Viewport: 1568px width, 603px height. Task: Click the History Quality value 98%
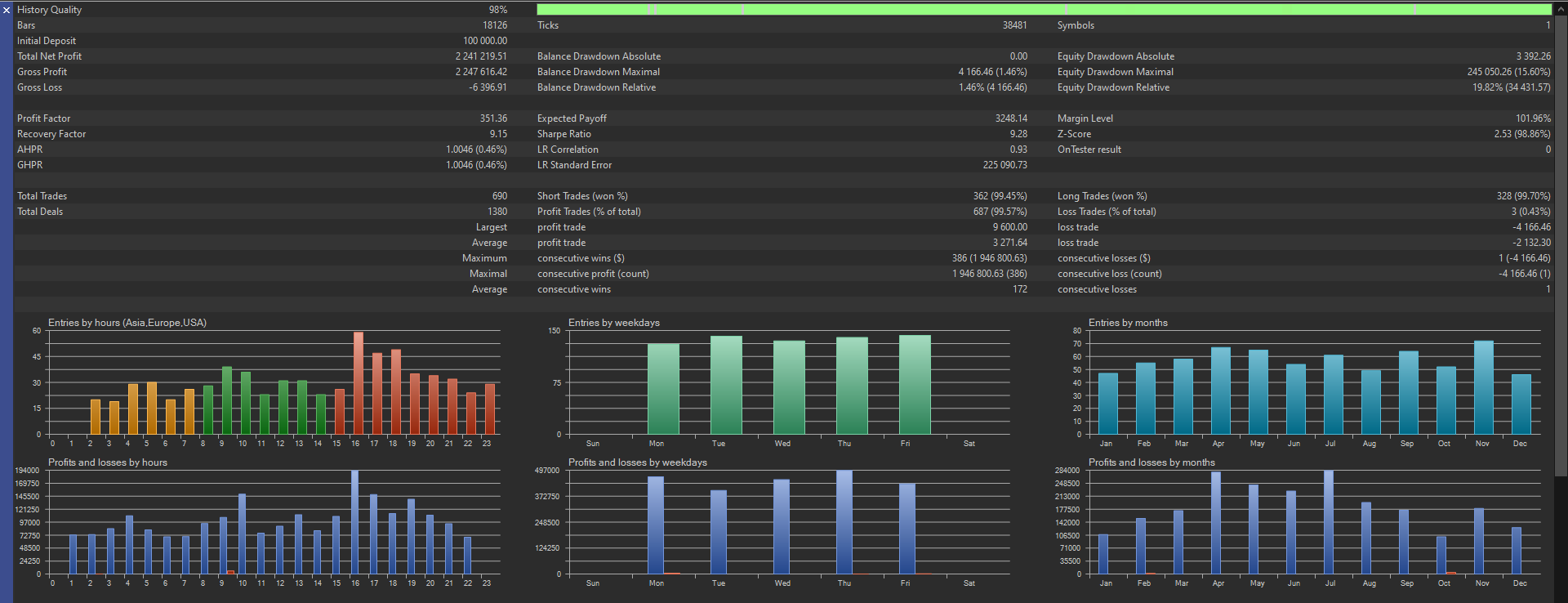pos(498,10)
